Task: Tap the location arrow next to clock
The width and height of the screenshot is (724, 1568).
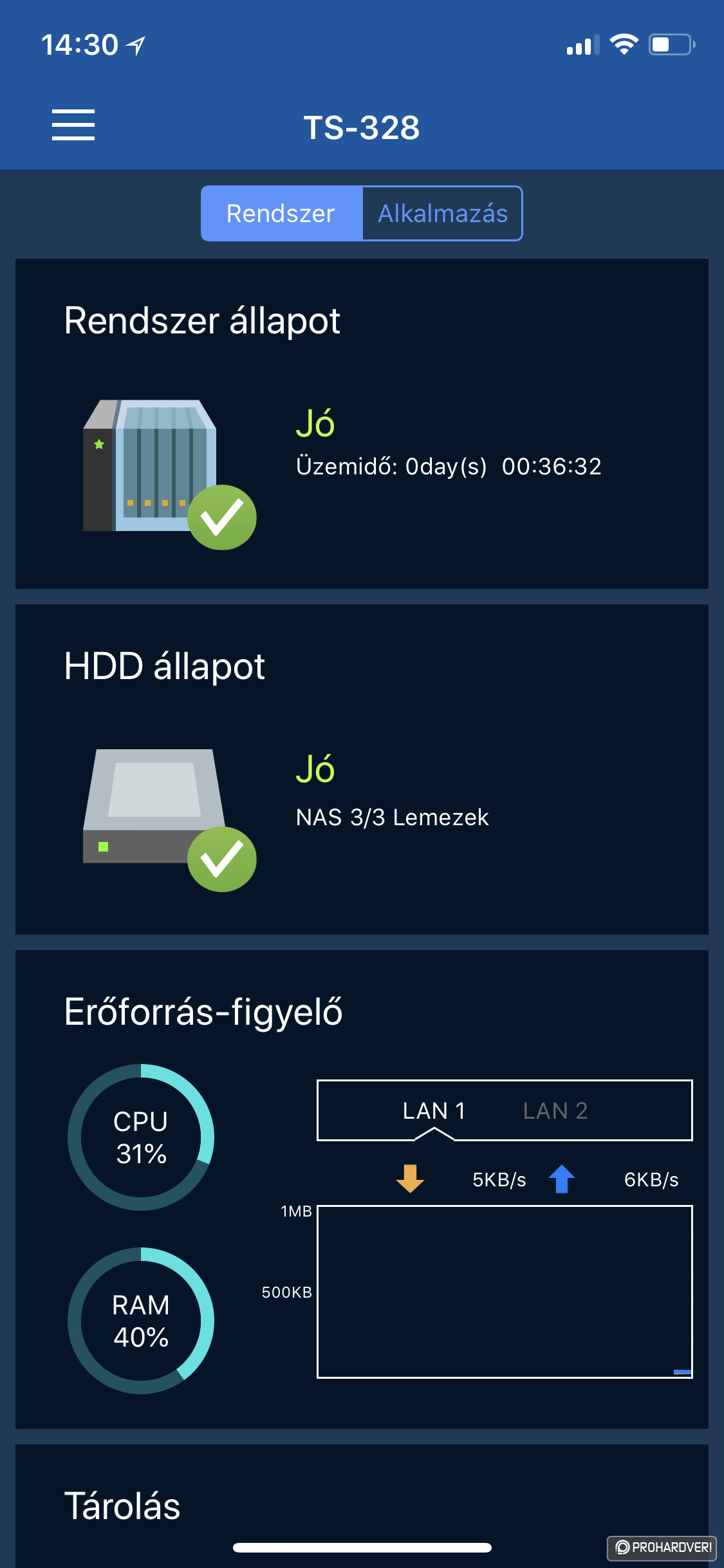Action: coord(136,45)
